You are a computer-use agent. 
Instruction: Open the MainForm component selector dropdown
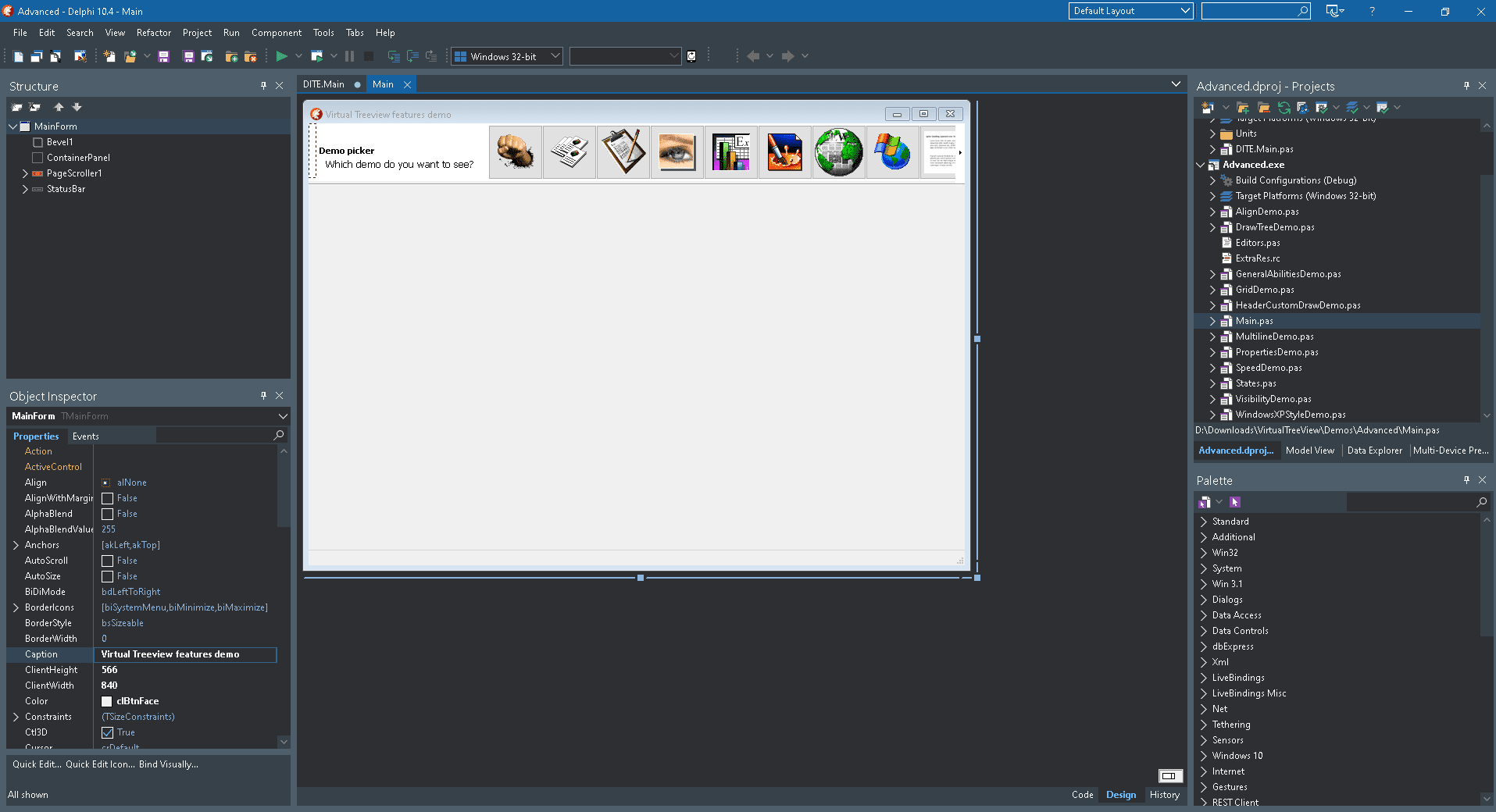(283, 416)
